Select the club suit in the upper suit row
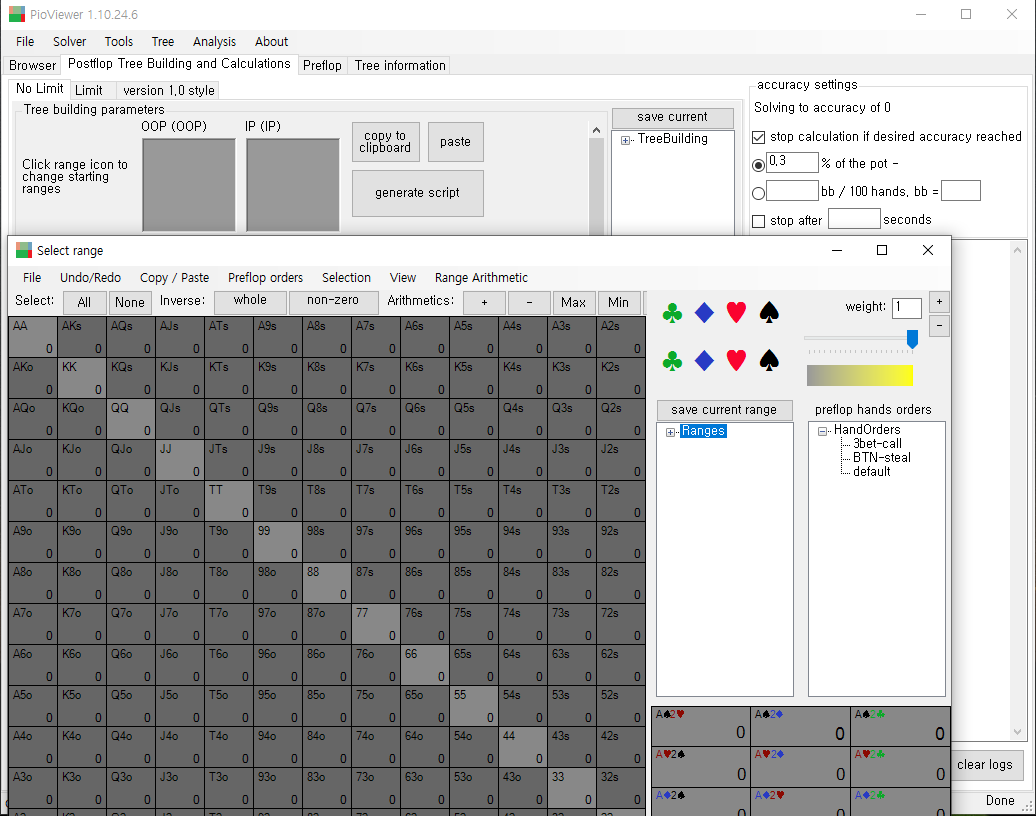 (672, 313)
